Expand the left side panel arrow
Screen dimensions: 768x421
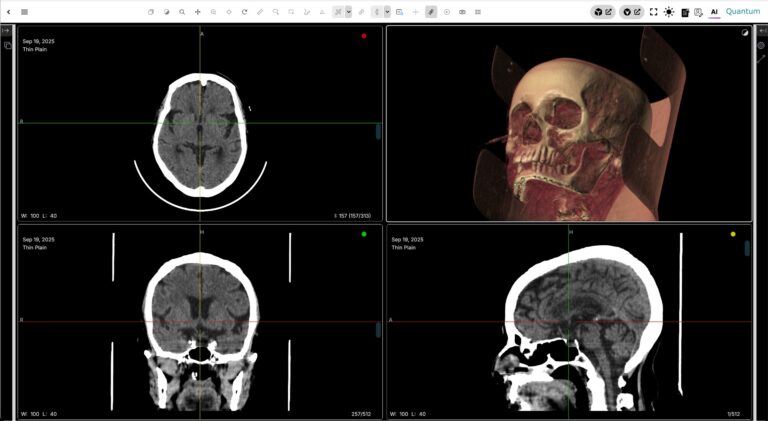coord(7,31)
